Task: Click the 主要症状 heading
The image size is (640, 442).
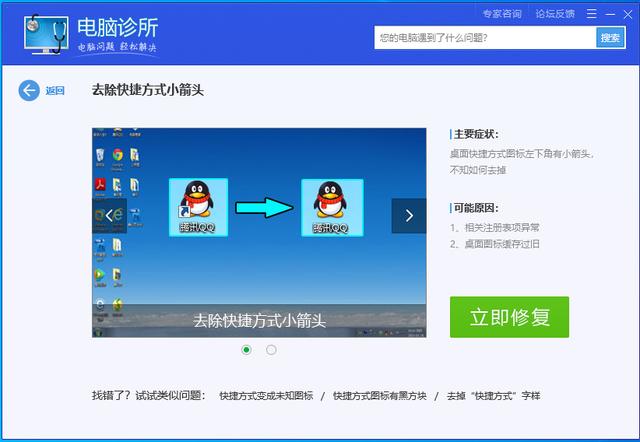Action: pos(476,134)
